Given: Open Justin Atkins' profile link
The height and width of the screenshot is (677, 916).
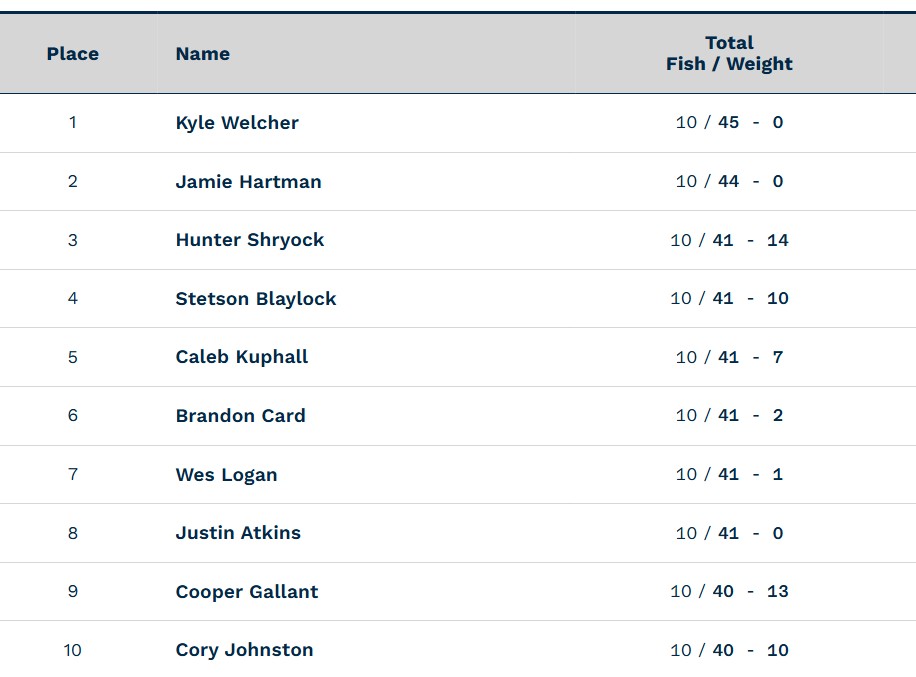Looking at the screenshot, I should point(238,533).
